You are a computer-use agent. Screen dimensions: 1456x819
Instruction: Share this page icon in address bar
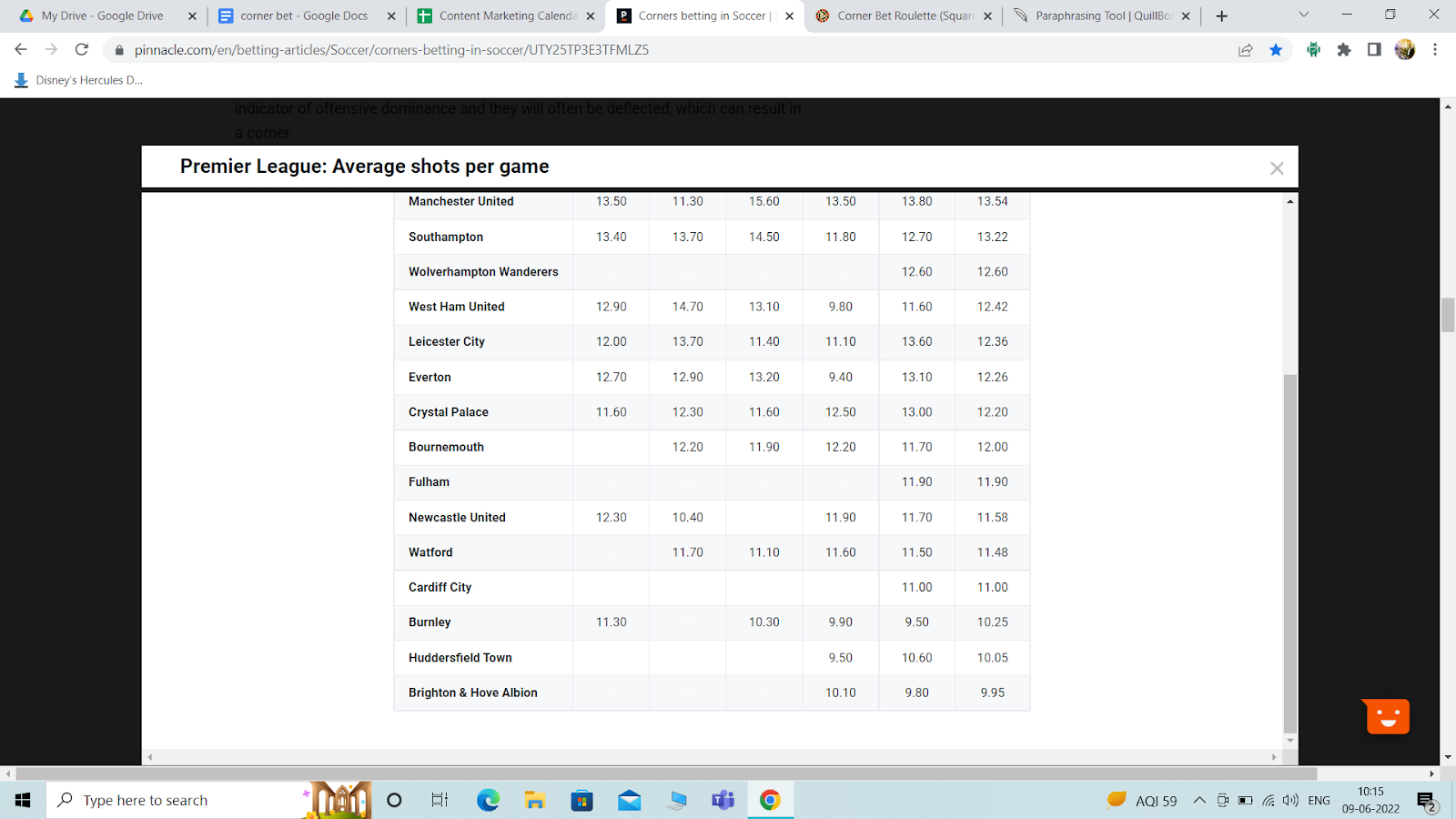tap(1246, 50)
